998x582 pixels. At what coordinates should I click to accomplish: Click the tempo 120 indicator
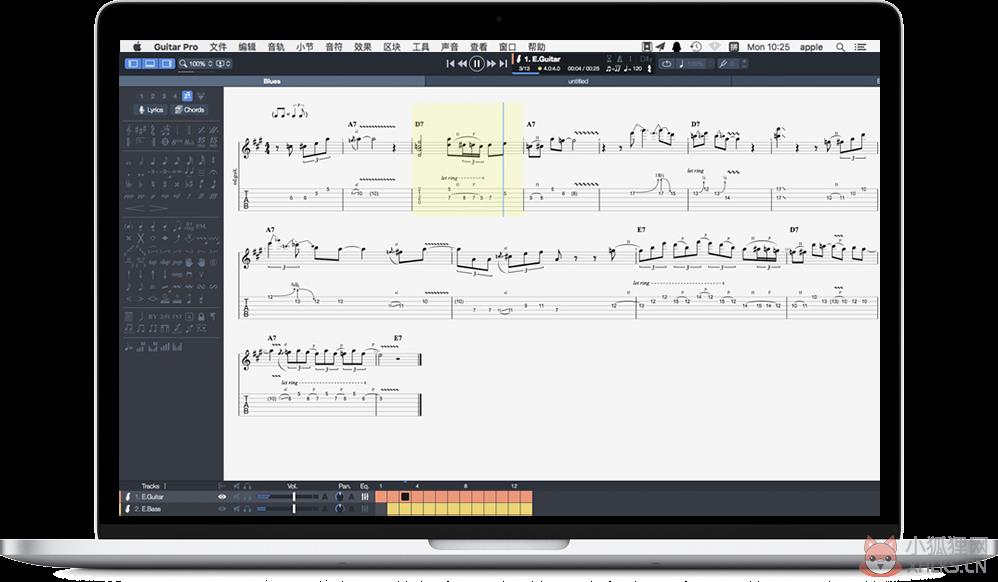click(x=635, y=68)
